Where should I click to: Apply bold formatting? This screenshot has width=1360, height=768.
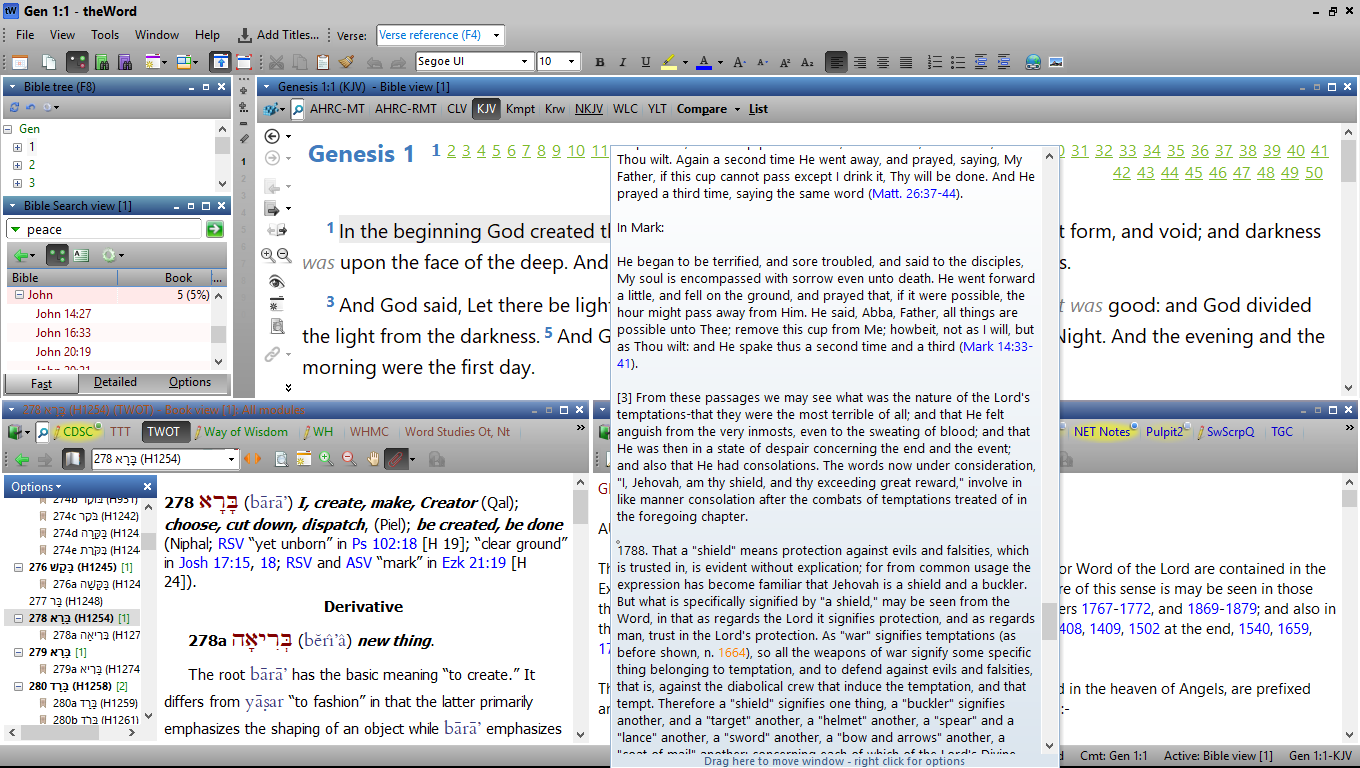coord(600,62)
